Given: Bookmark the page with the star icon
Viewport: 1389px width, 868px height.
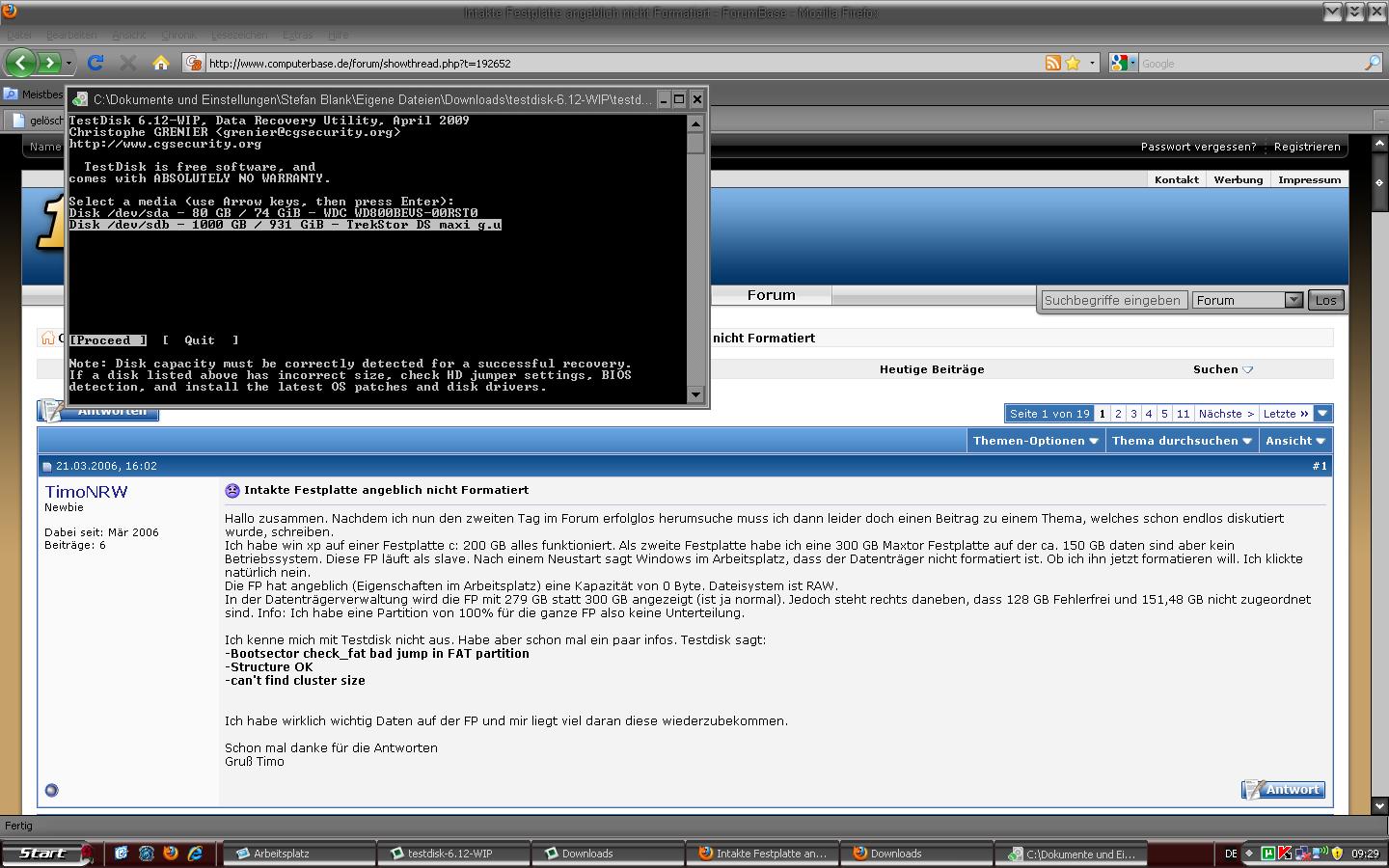Looking at the screenshot, I should [x=1073, y=64].
